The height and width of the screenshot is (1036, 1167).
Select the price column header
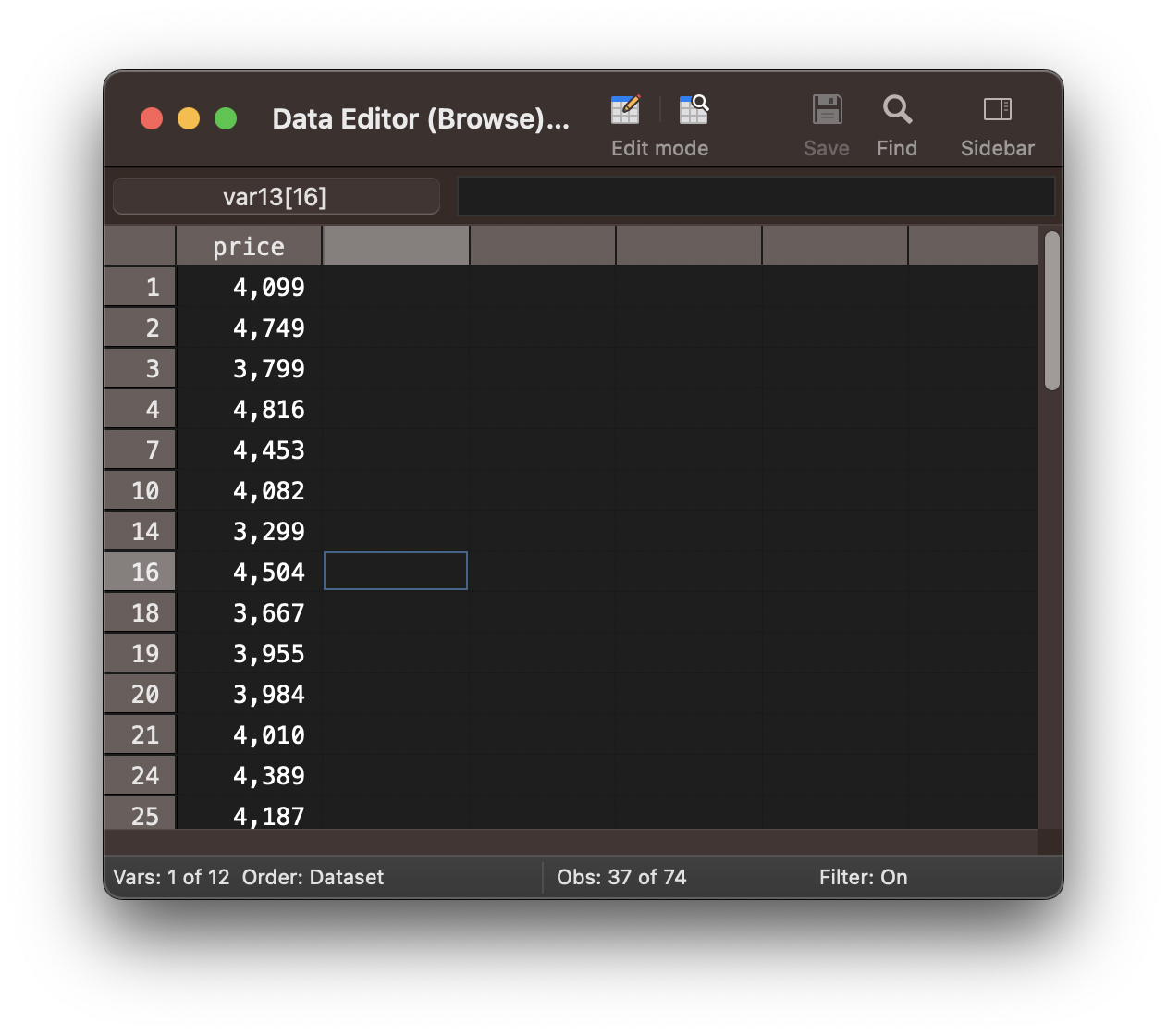coord(249,247)
